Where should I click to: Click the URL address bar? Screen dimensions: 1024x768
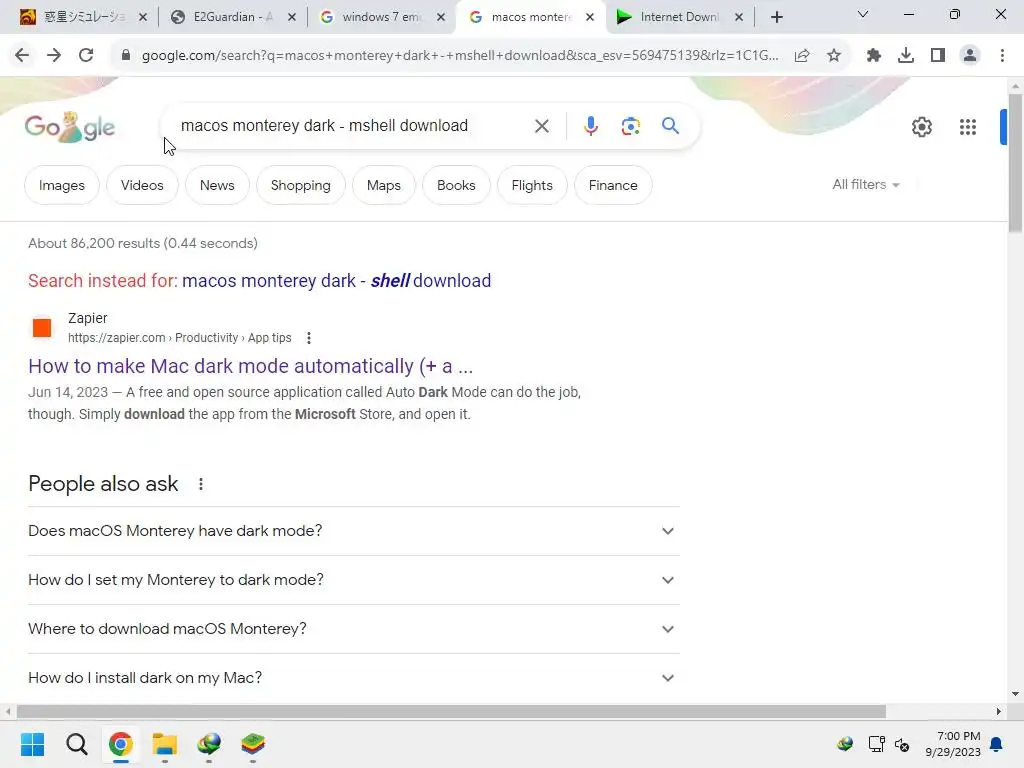click(x=460, y=56)
